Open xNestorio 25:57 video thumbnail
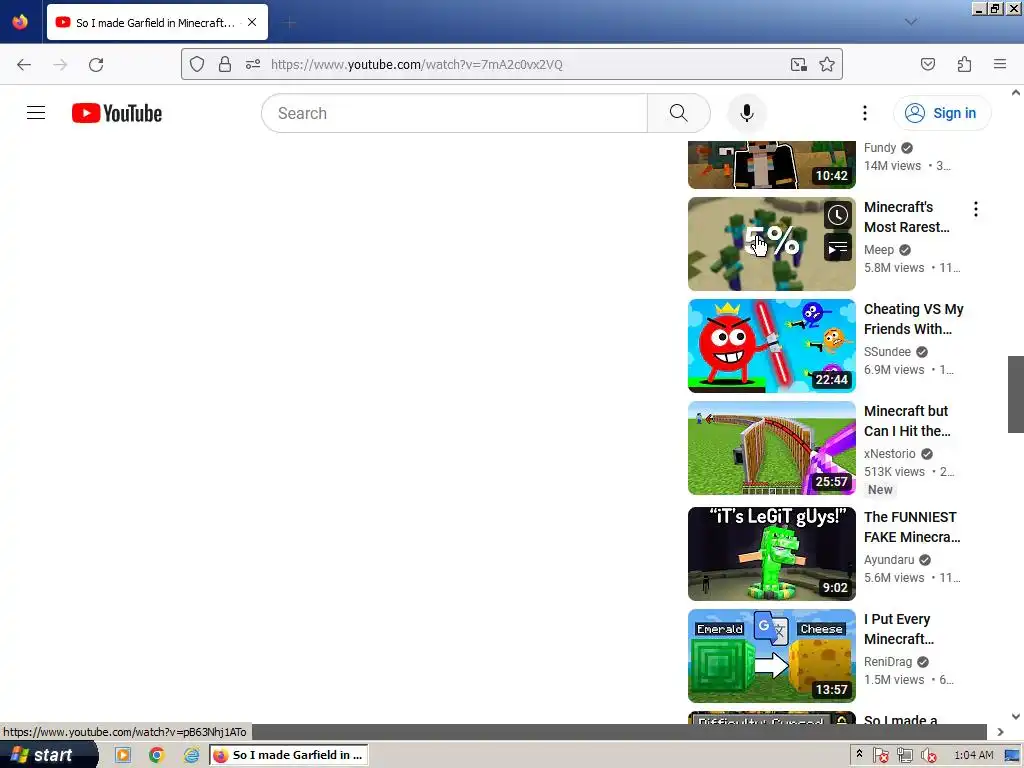1024x768 pixels. point(771,447)
